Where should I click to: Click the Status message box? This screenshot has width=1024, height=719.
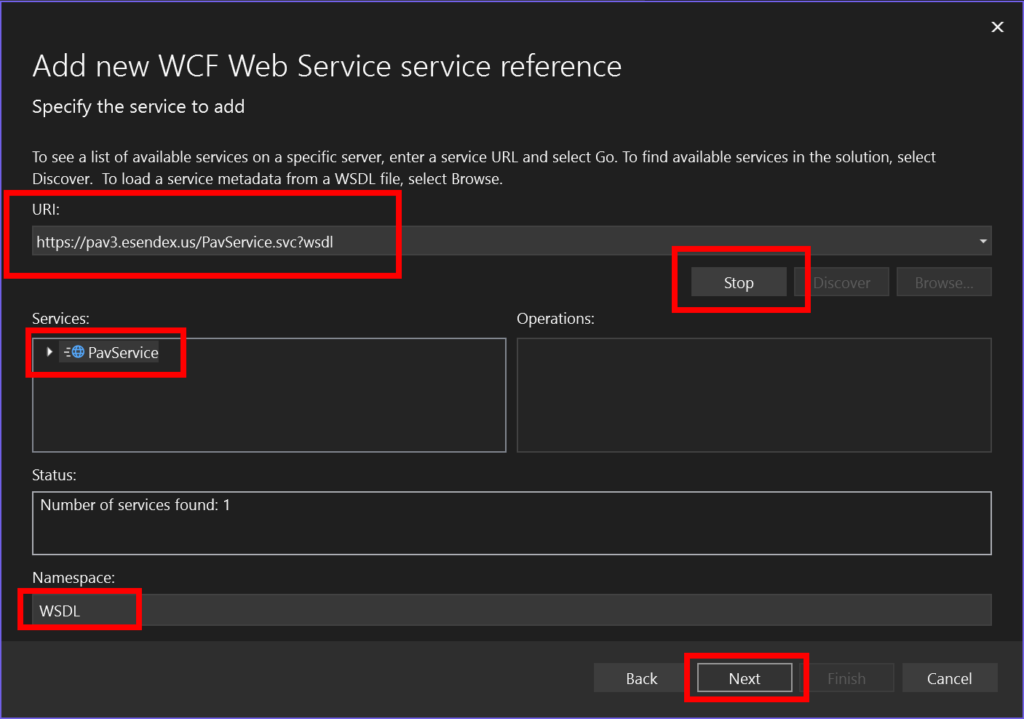(511, 522)
